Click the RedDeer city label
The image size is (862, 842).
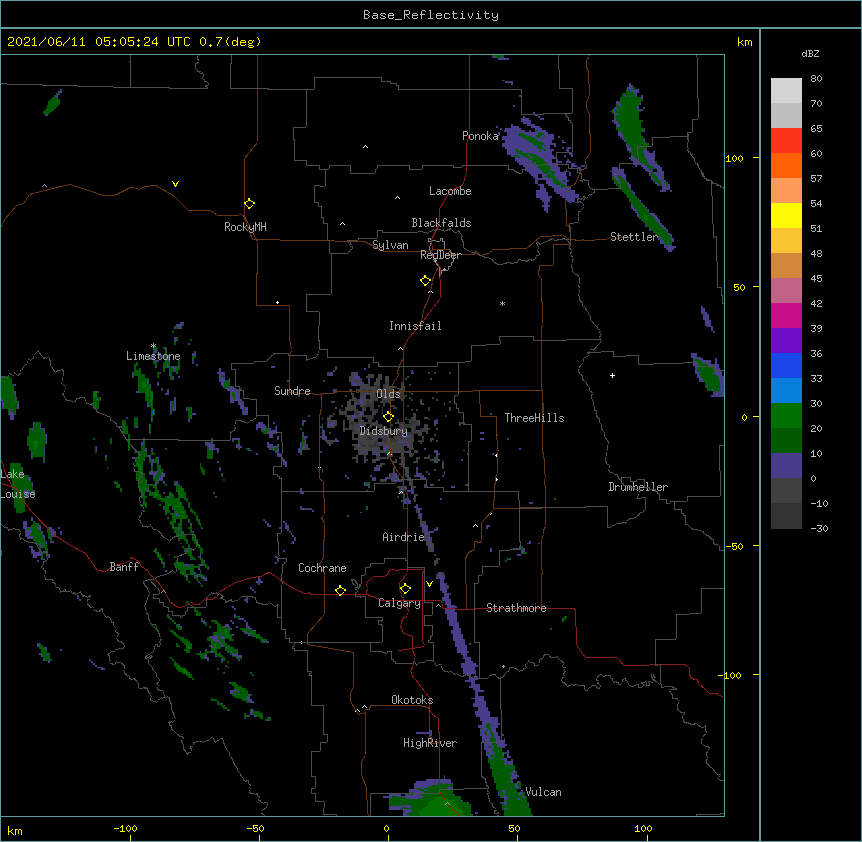[x=440, y=255]
